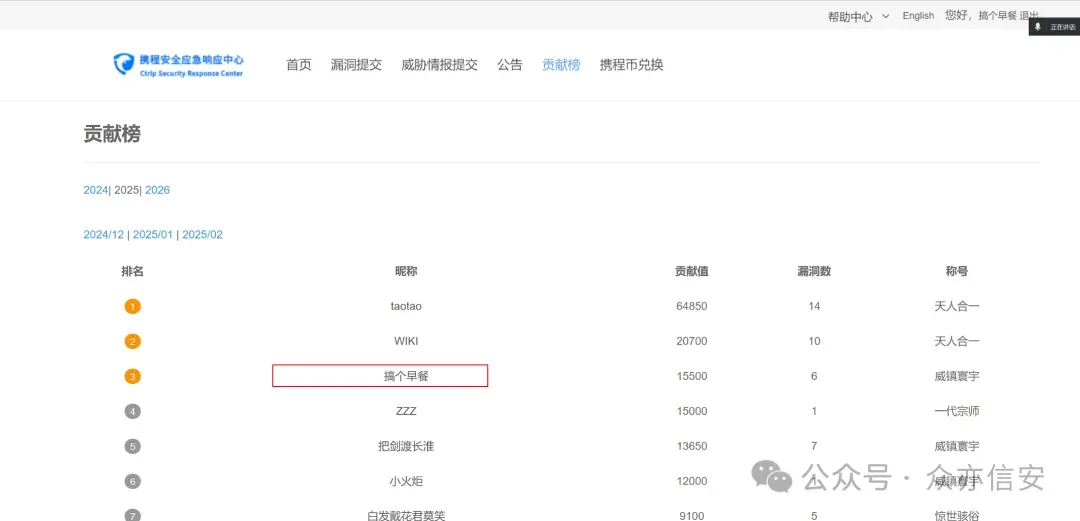Click title 天人合一 in WIKI row
Viewport: 1080px width, 521px height.
click(x=957, y=341)
